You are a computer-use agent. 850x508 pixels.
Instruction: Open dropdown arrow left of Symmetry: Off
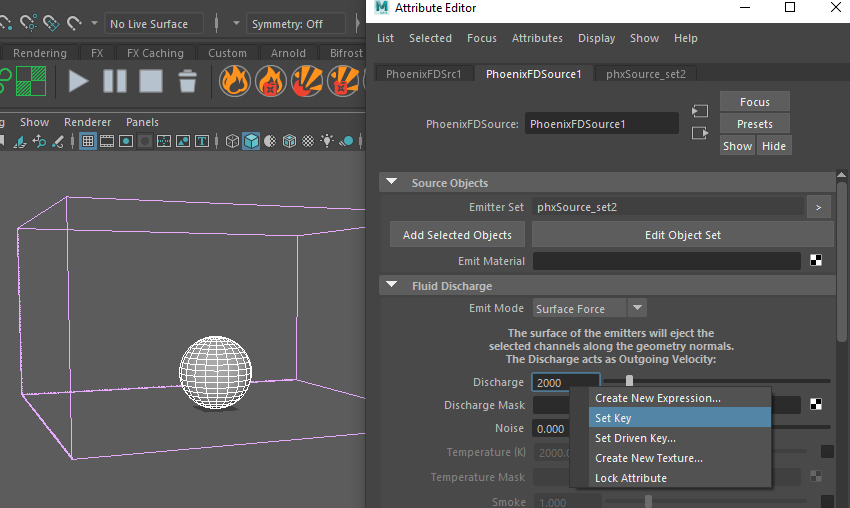point(236,23)
